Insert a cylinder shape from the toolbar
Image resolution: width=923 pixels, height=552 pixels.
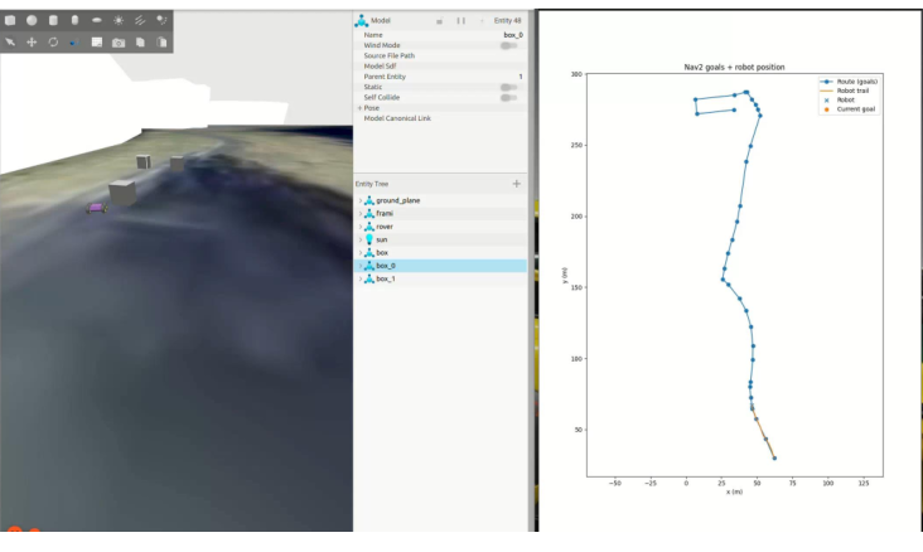coord(53,20)
